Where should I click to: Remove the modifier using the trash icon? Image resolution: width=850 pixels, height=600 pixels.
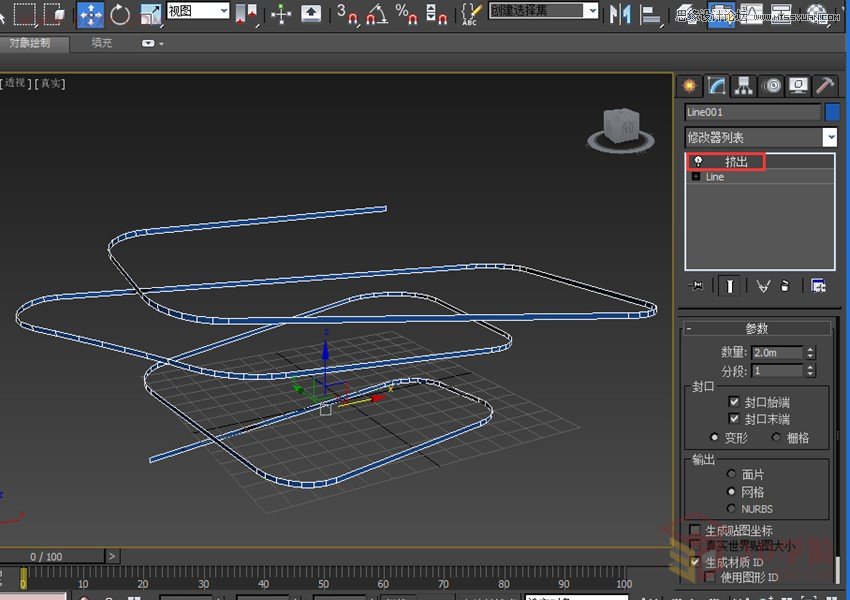pyautogui.click(x=786, y=287)
